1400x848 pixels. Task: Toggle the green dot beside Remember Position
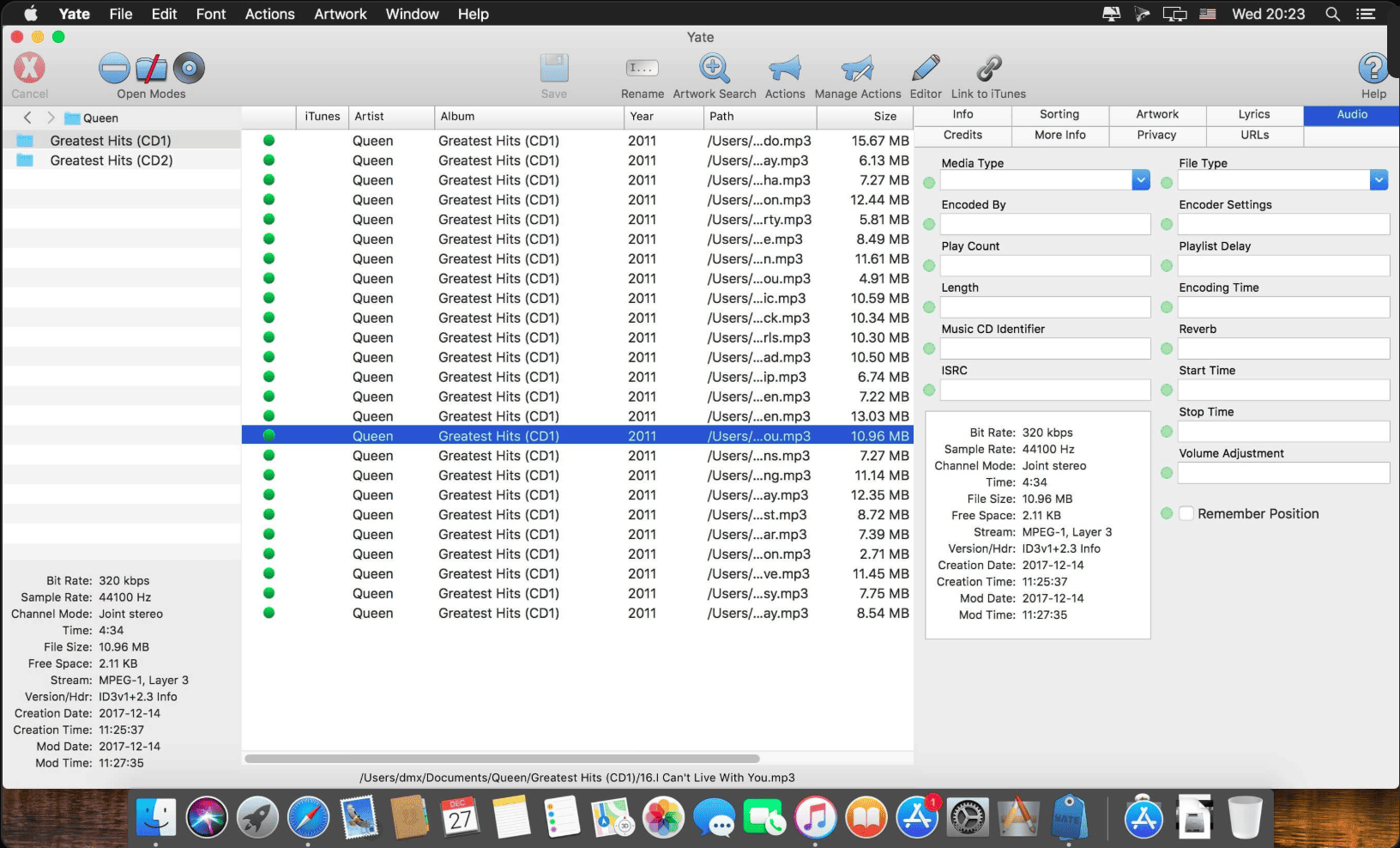tap(1167, 513)
